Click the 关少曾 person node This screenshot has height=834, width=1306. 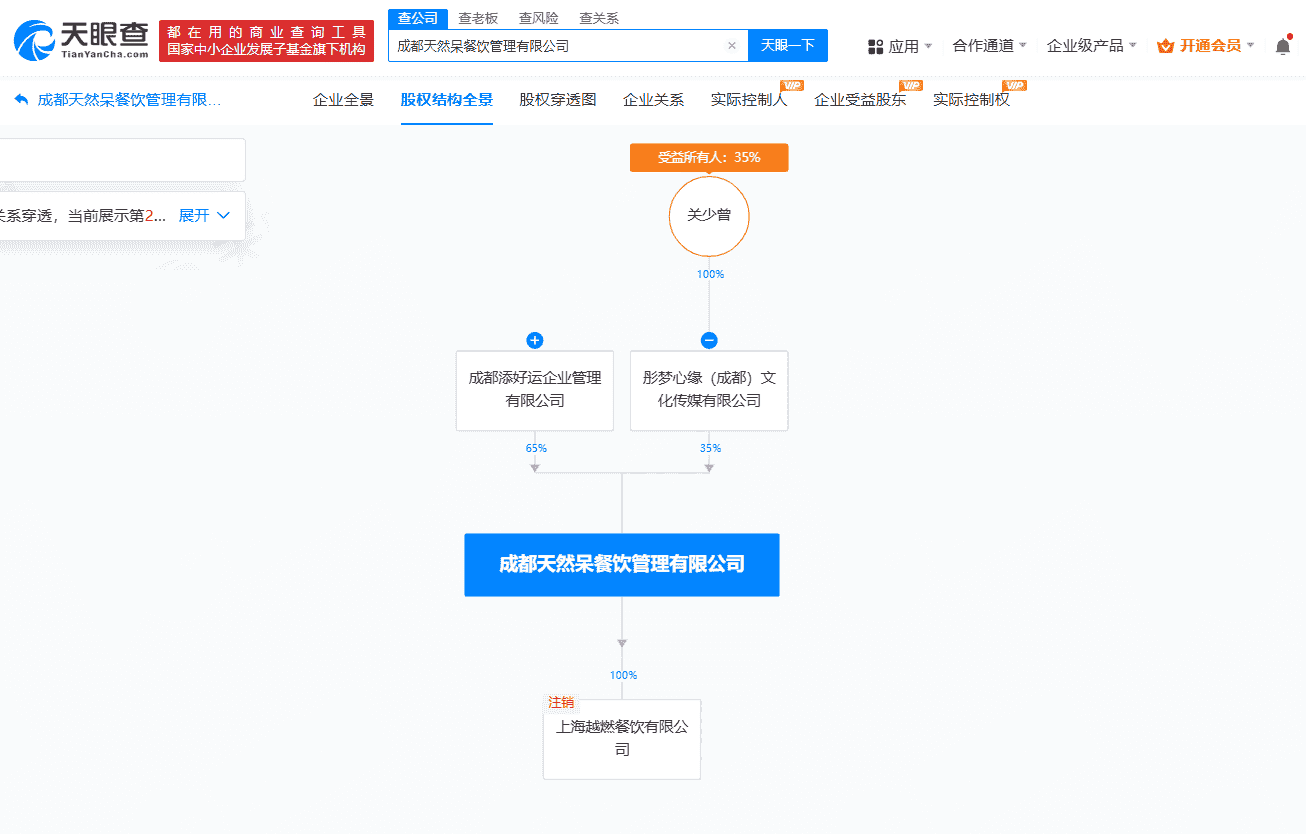pyautogui.click(x=709, y=216)
